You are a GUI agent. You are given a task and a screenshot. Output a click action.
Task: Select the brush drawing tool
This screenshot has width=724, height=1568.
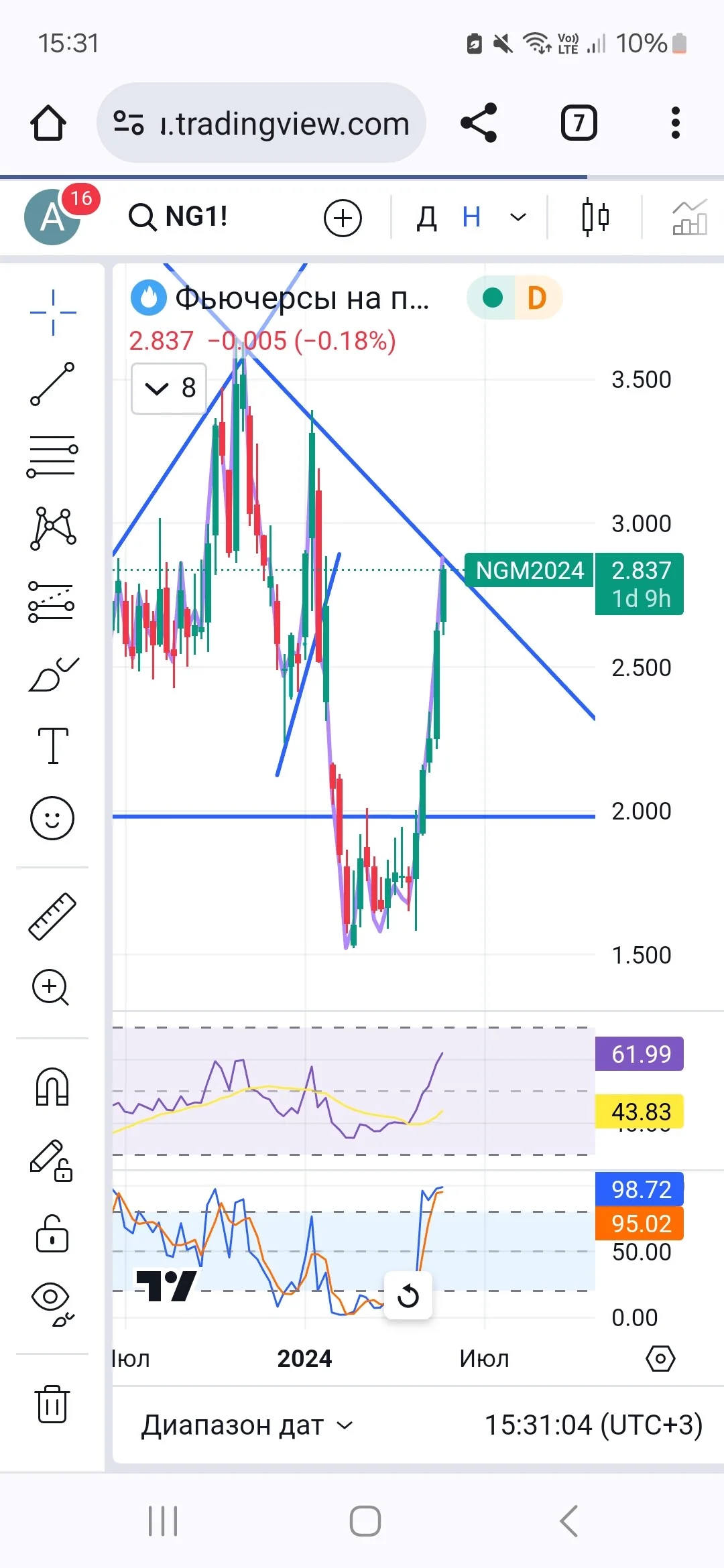53,673
